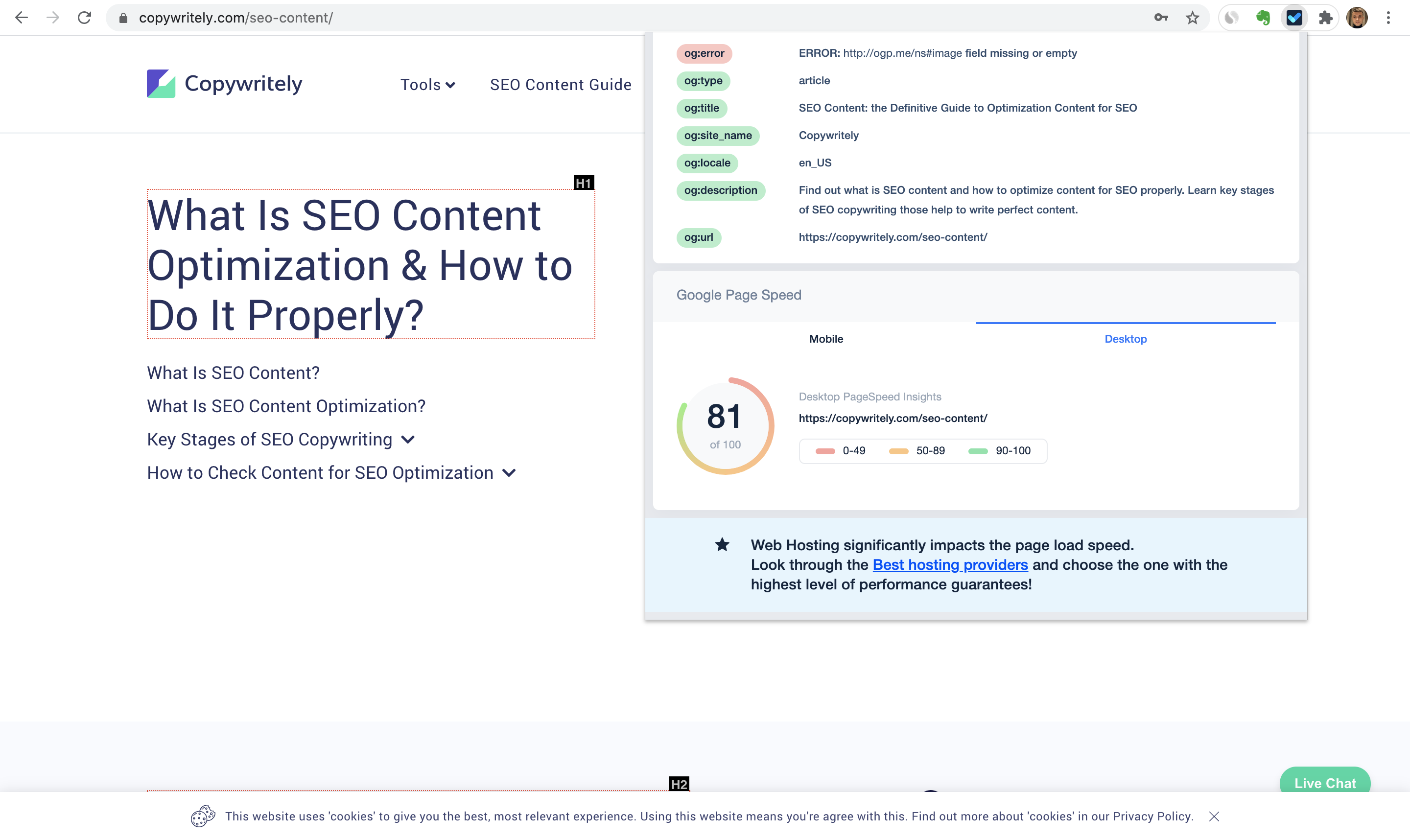1410x840 pixels.
Task: Click the og:type green tag icon
Action: 703,80
